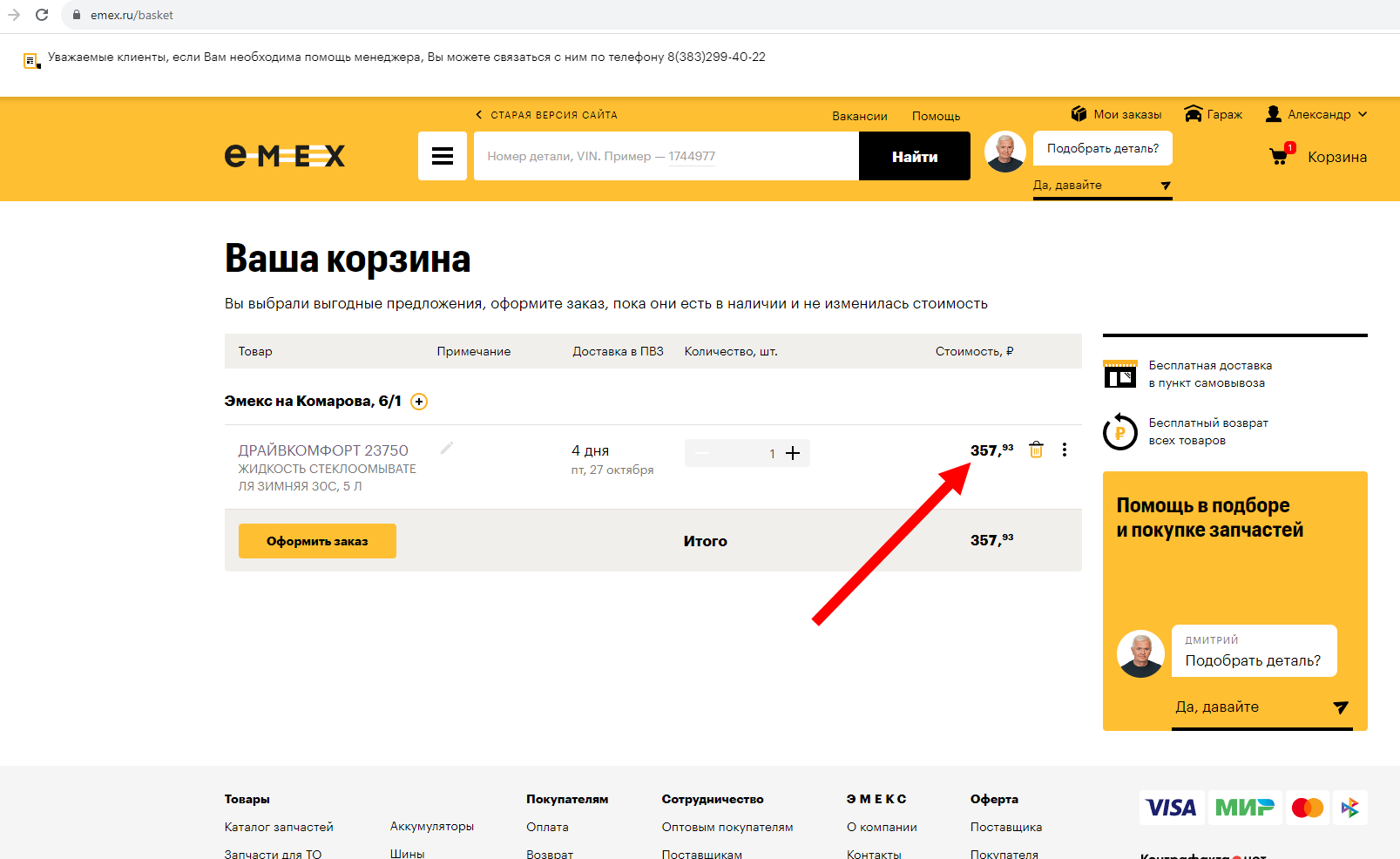
Task: Open the Корзина cart in header
Action: [1337, 157]
